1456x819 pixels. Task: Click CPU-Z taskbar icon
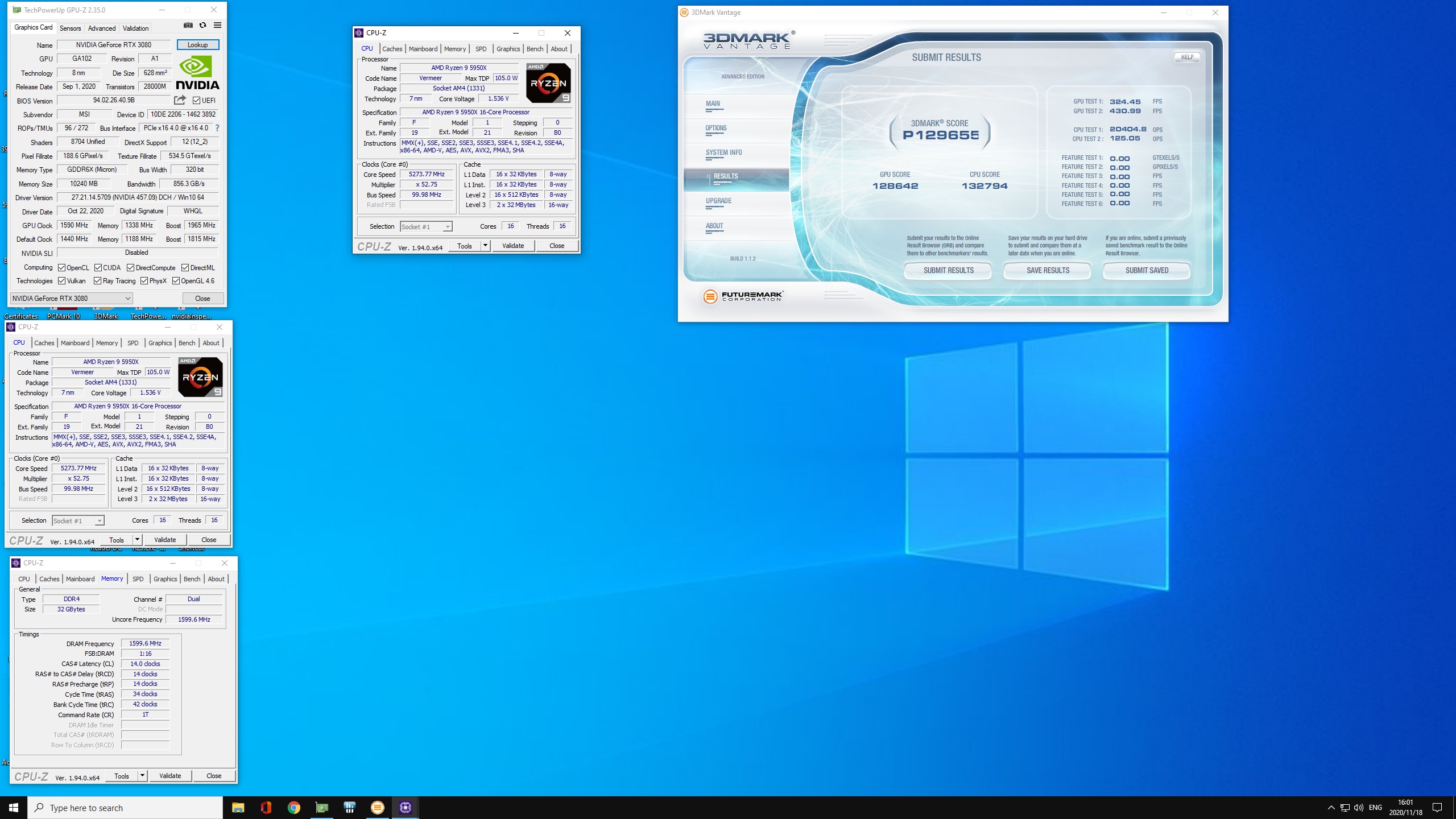pos(405,808)
